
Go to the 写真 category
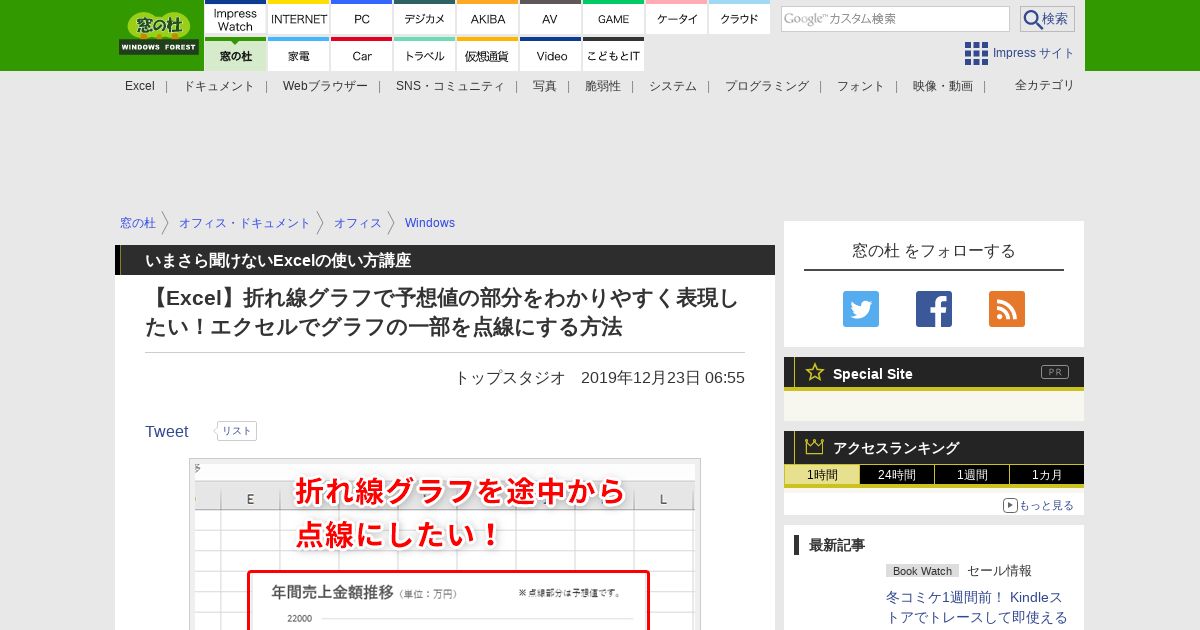(545, 86)
